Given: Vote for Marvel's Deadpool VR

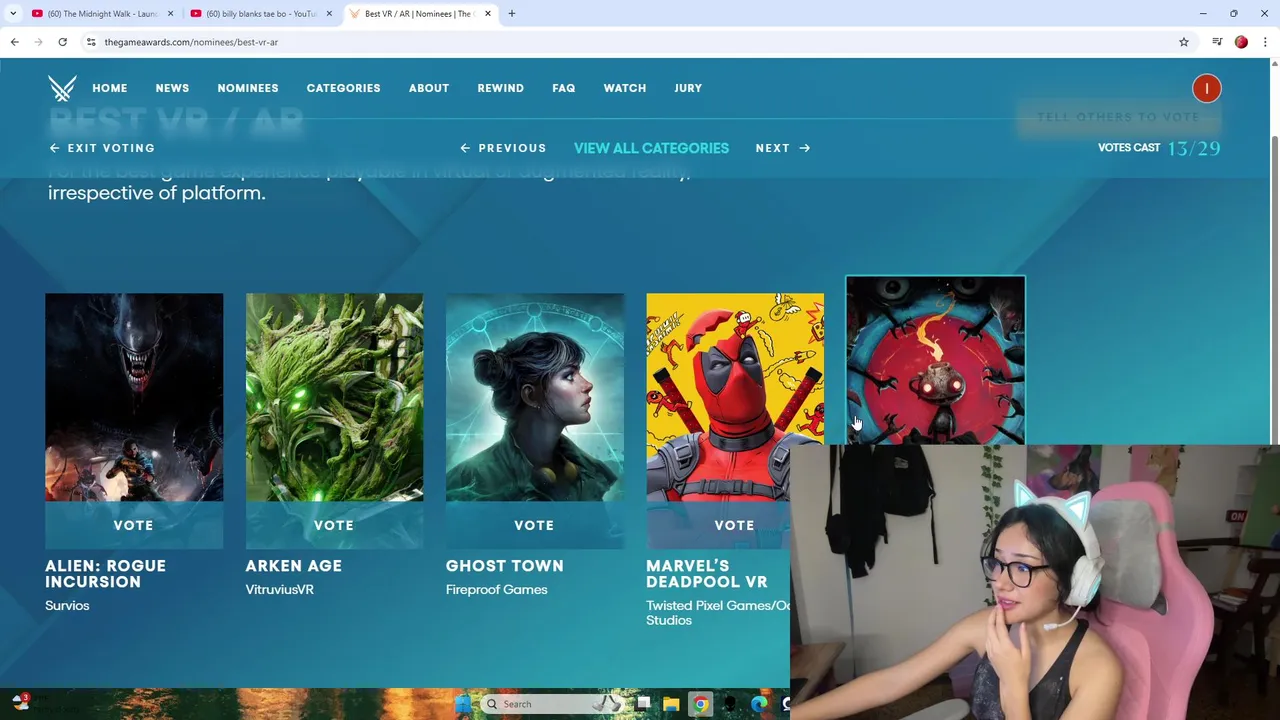Looking at the screenshot, I should (x=734, y=525).
